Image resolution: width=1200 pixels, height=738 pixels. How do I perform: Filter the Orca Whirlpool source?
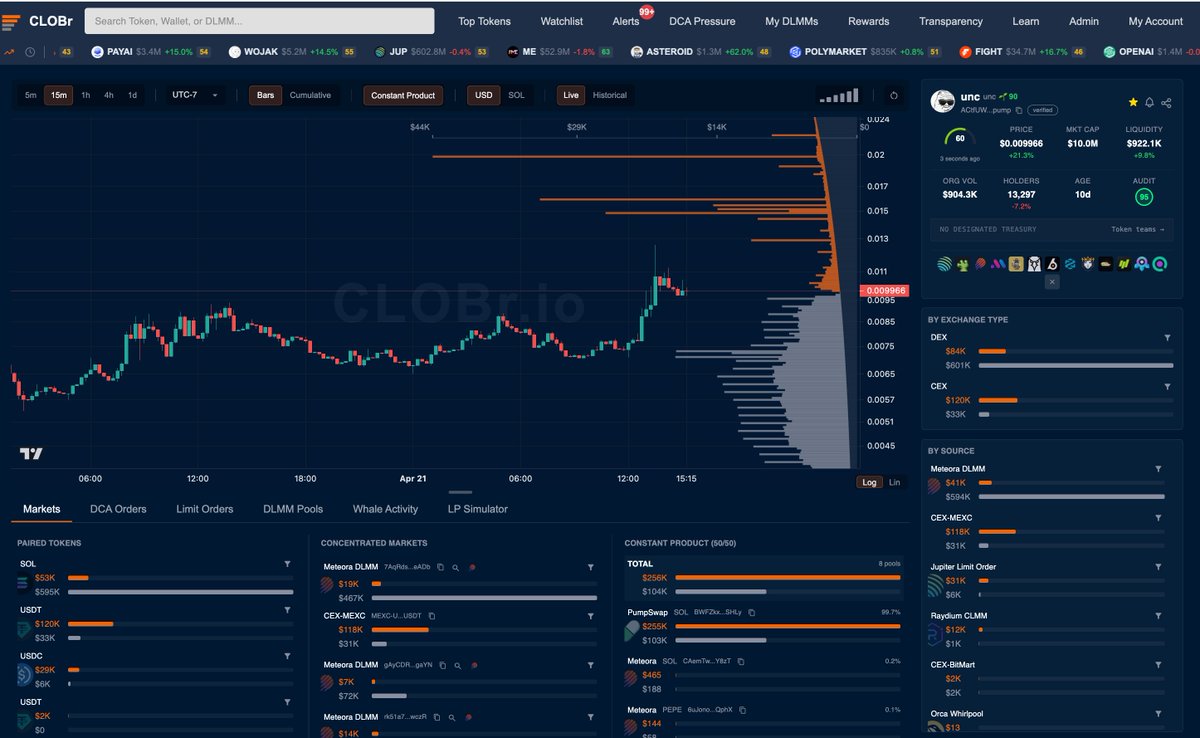click(1159, 714)
